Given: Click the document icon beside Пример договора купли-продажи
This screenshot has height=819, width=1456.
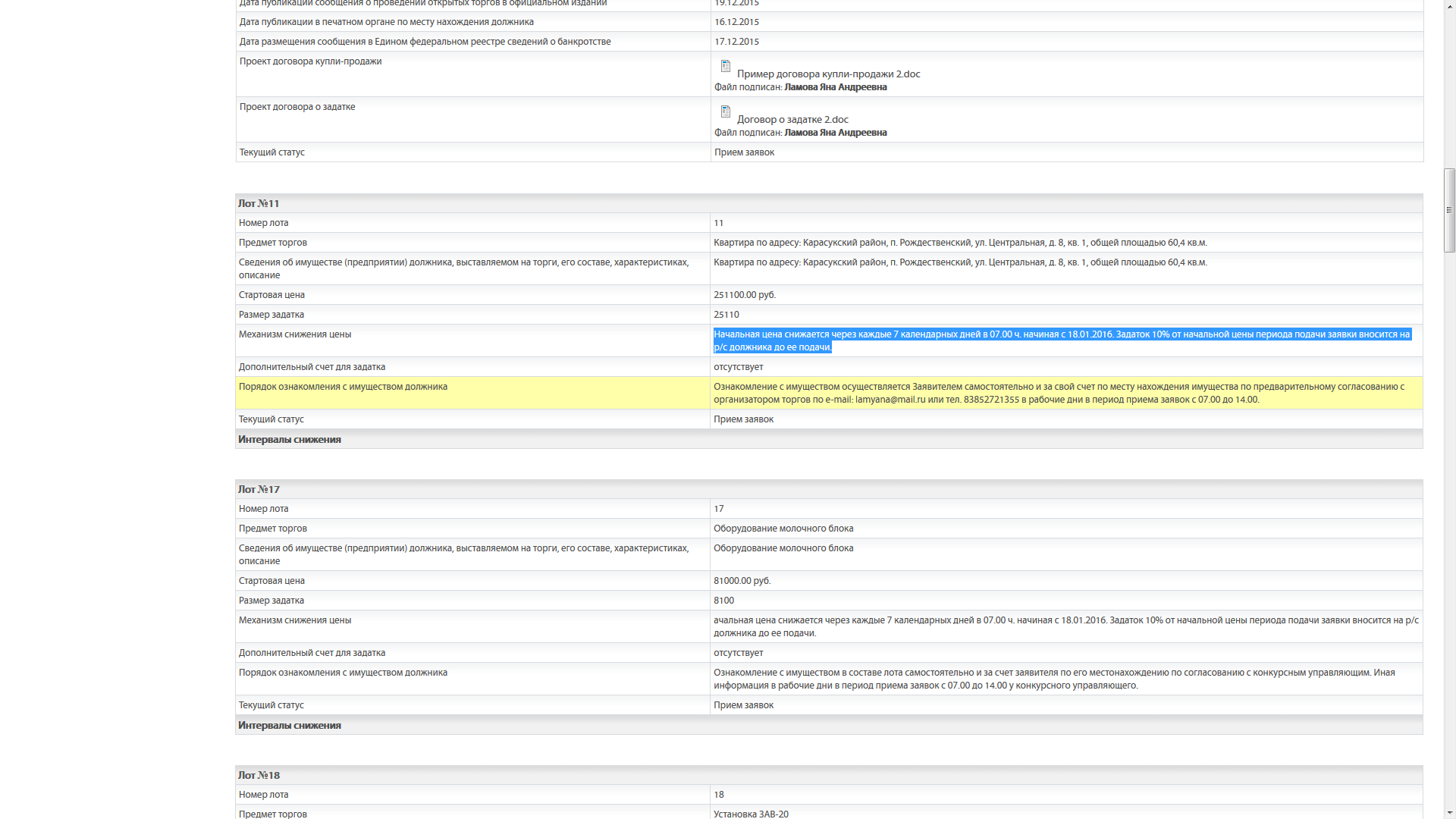Looking at the screenshot, I should tap(725, 66).
